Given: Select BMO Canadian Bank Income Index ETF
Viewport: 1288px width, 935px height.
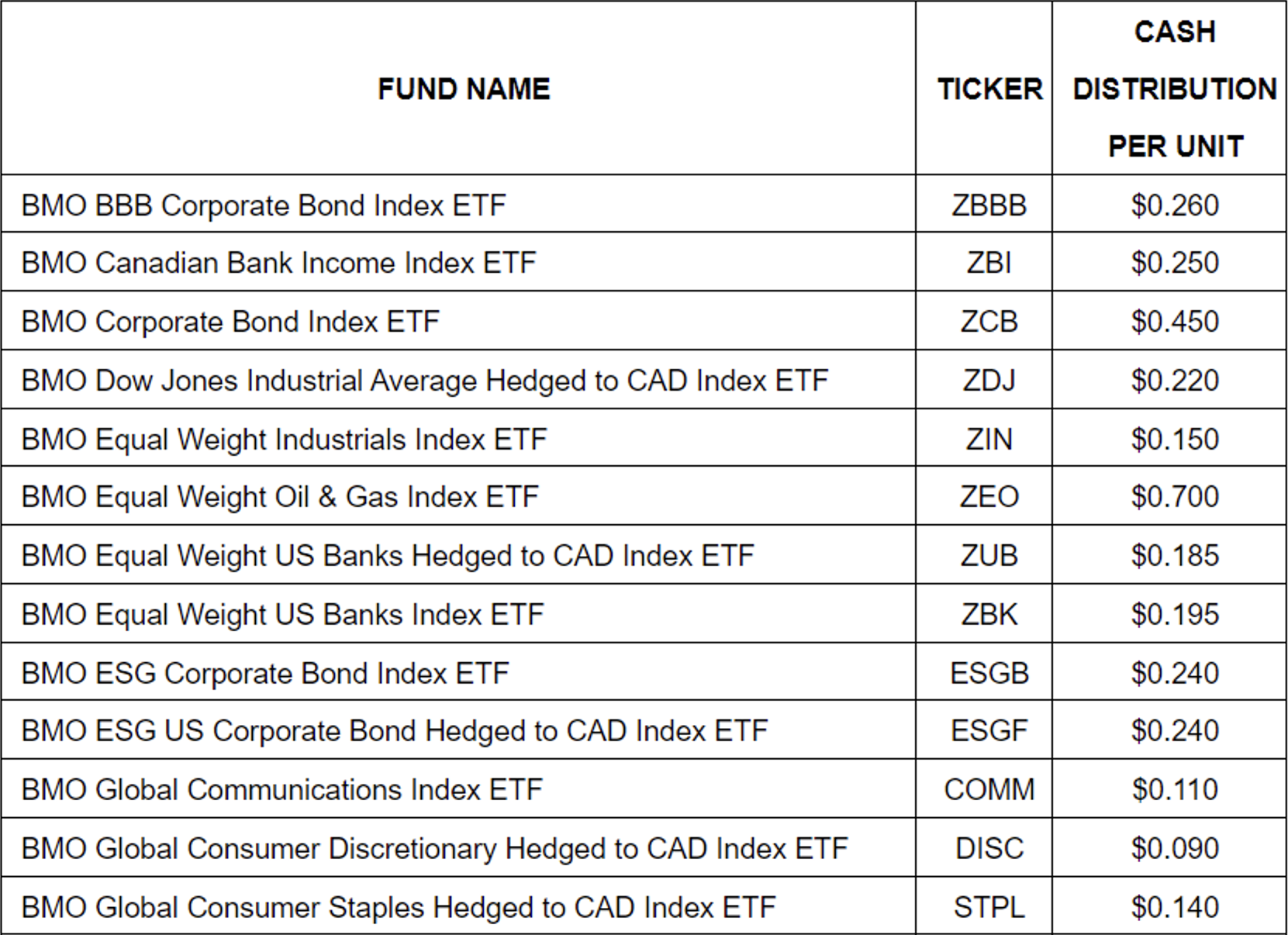Looking at the screenshot, I should 278,263.
